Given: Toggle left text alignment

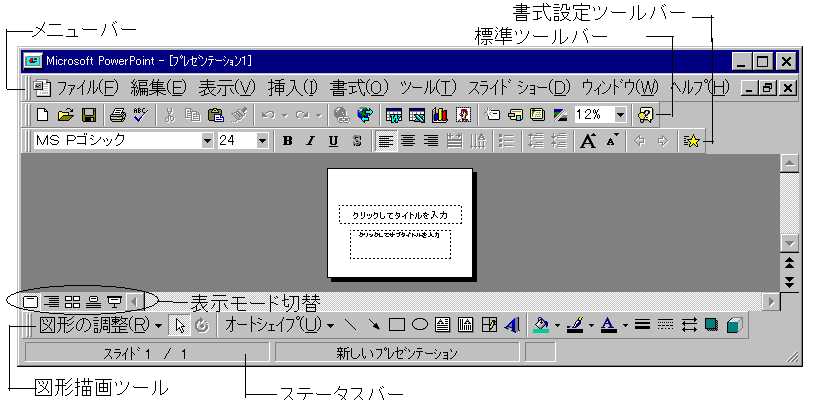Looking at the screenshot, I should coord(386,141).
